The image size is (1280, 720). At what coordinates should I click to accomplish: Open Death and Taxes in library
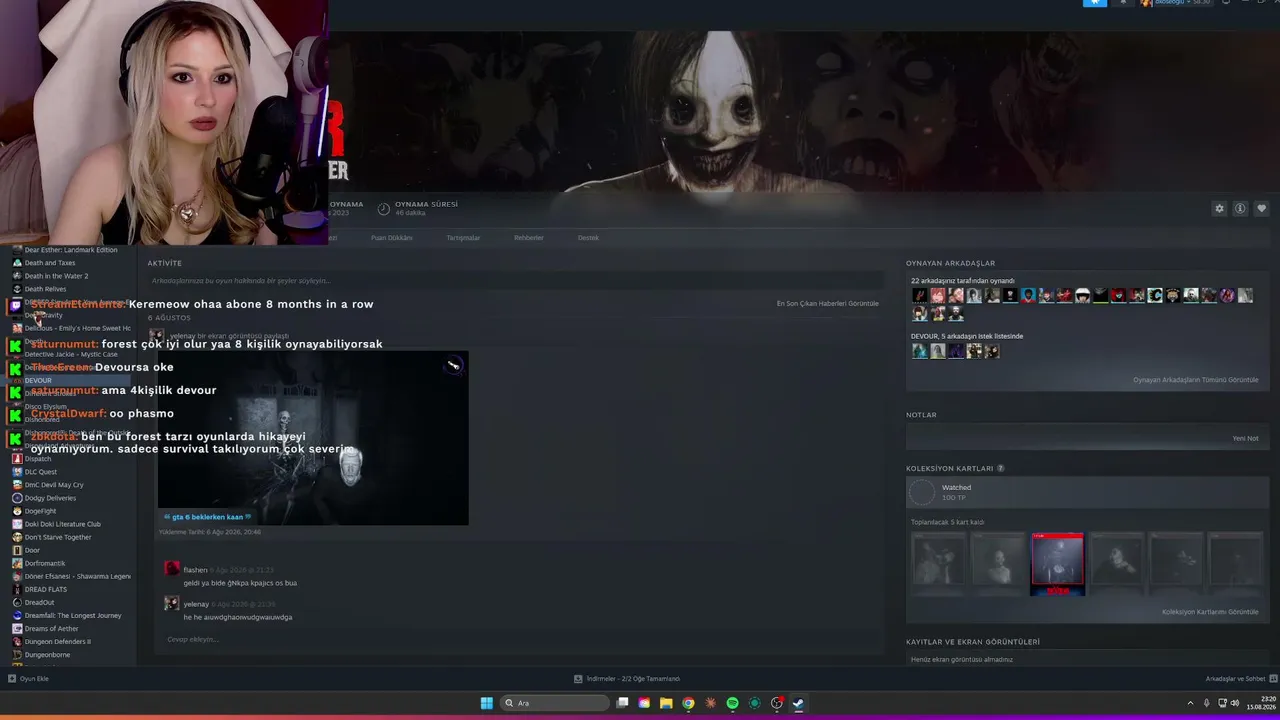tap(50, 263)
